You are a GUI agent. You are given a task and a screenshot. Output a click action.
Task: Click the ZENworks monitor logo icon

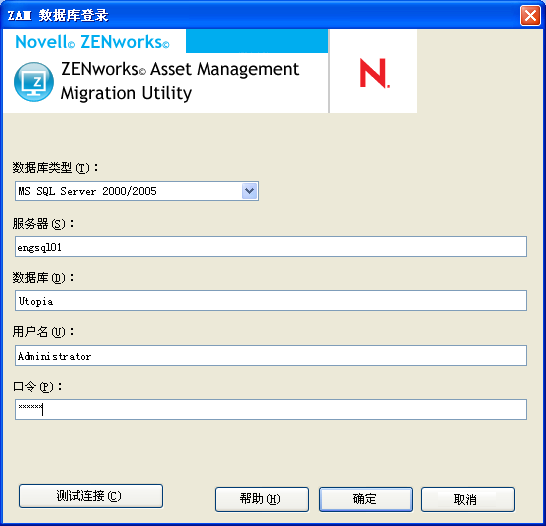pyautogui.click(x=34, y=82)
